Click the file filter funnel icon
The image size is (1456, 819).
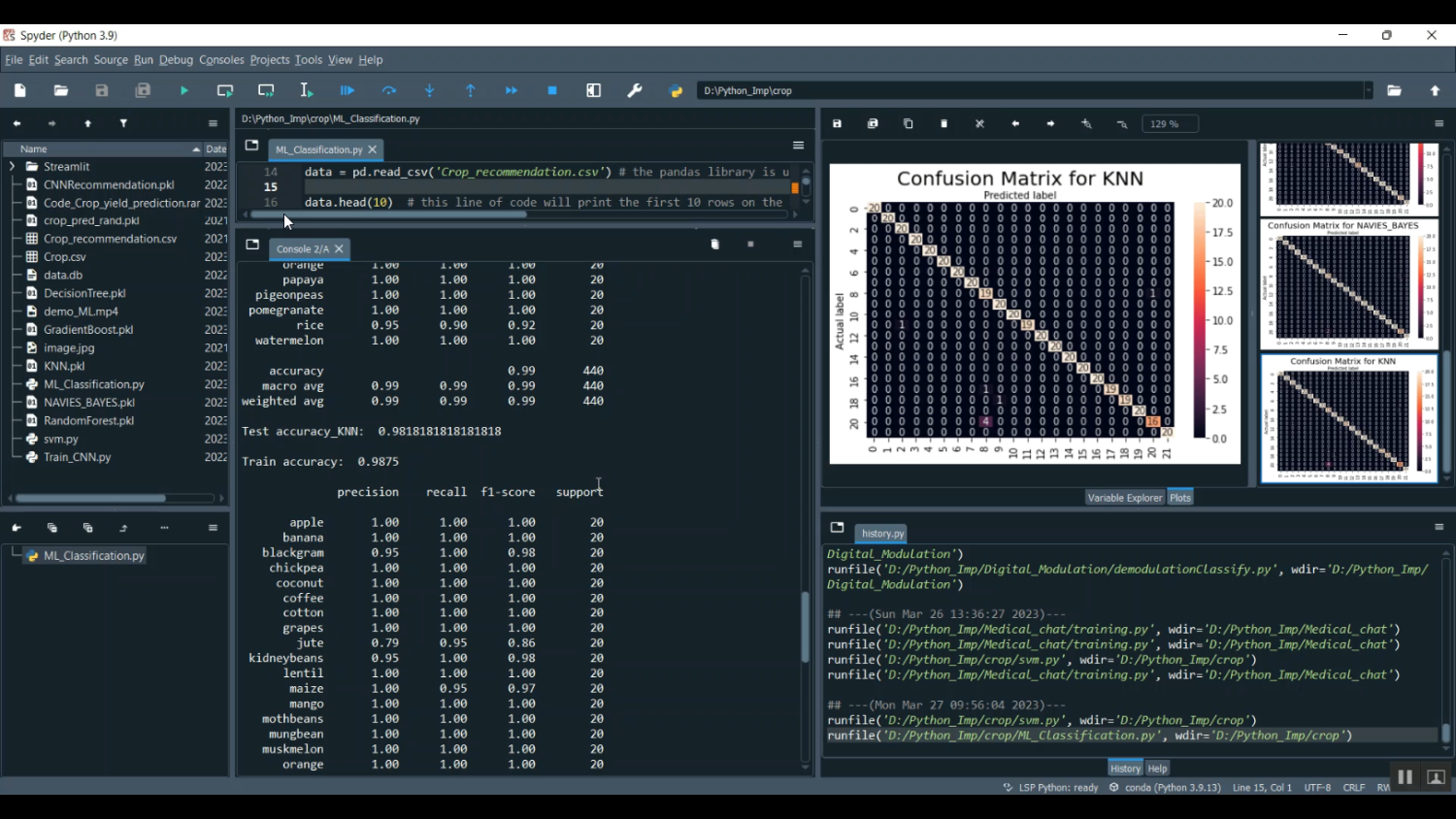click(x=124, y=123)
